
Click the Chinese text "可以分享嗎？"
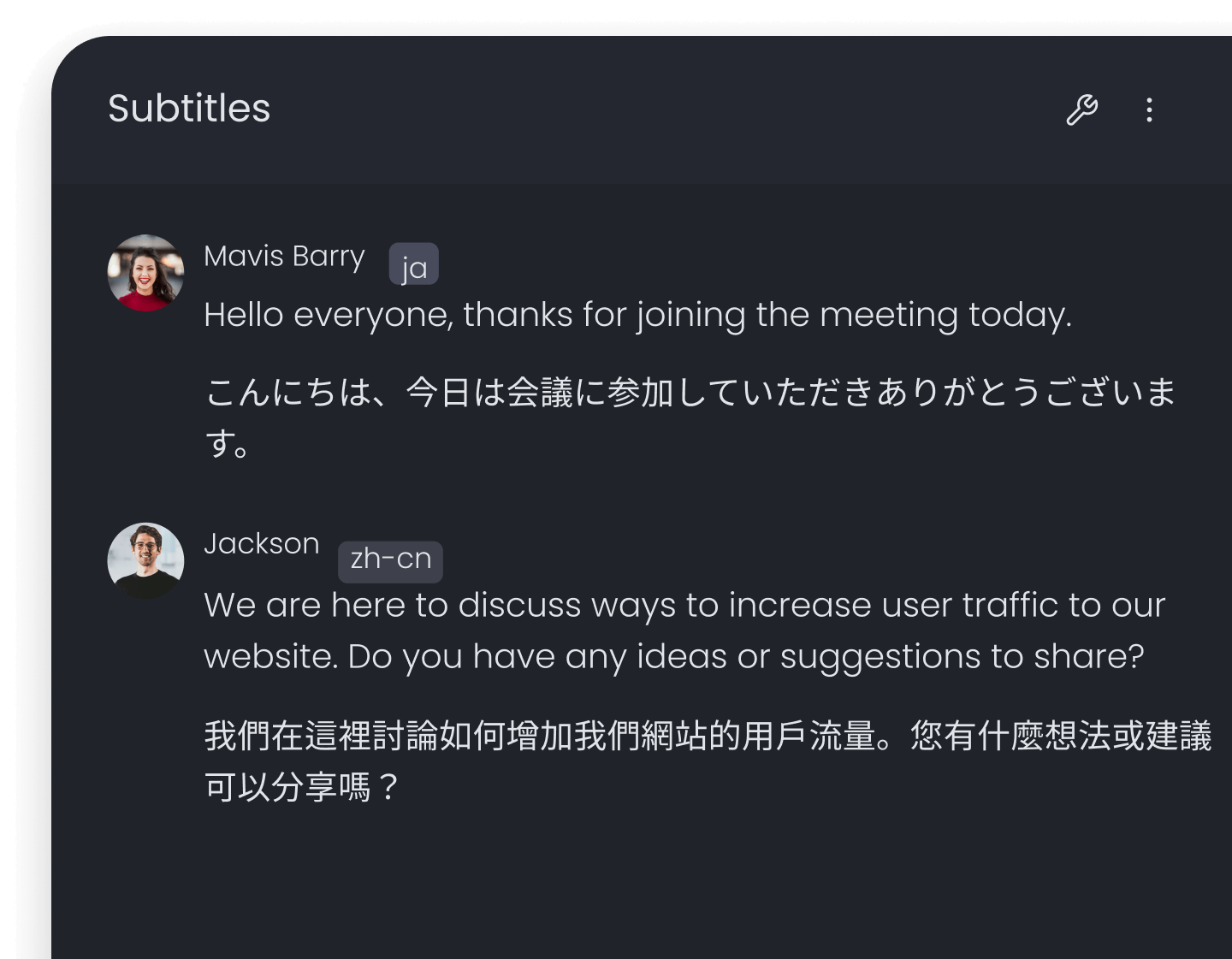[301, 787]
